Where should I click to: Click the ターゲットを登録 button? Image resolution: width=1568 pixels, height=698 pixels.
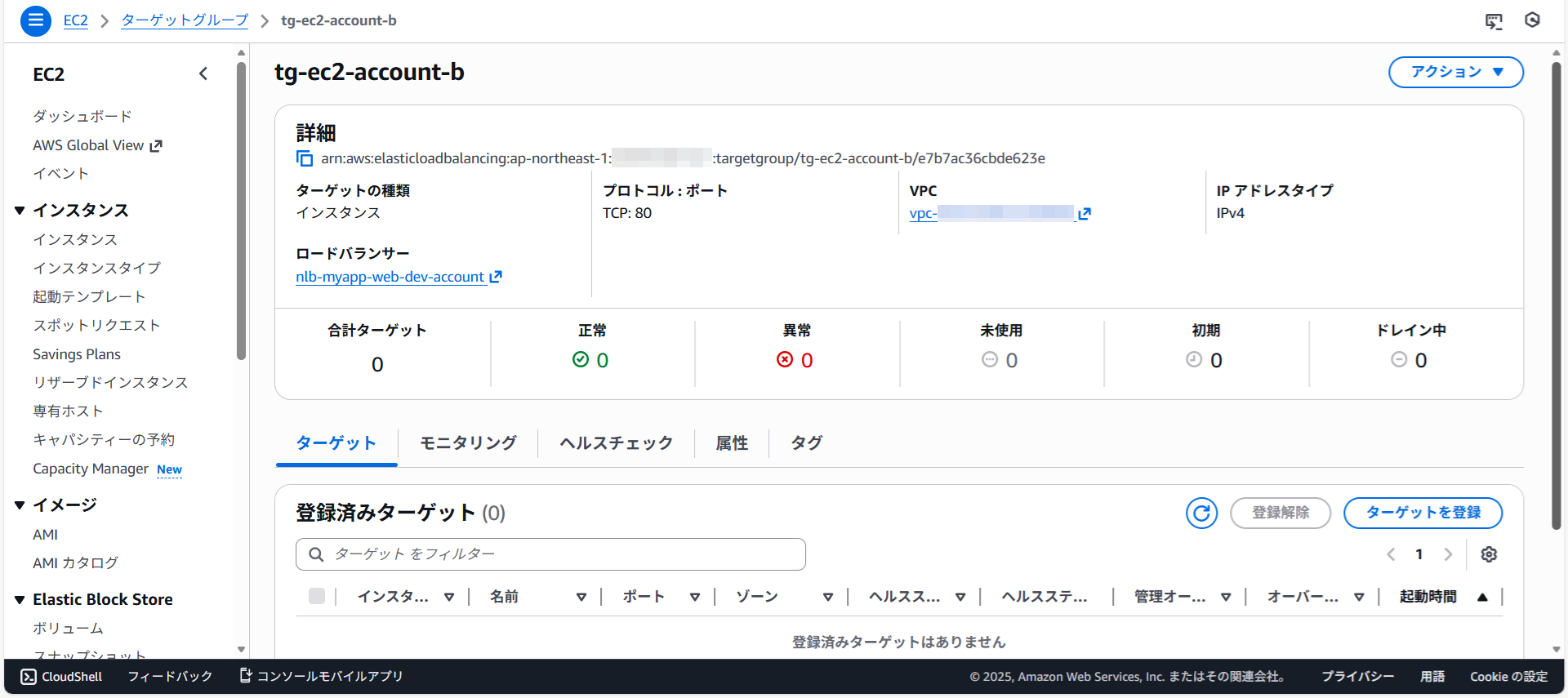tap(1423, 513)
